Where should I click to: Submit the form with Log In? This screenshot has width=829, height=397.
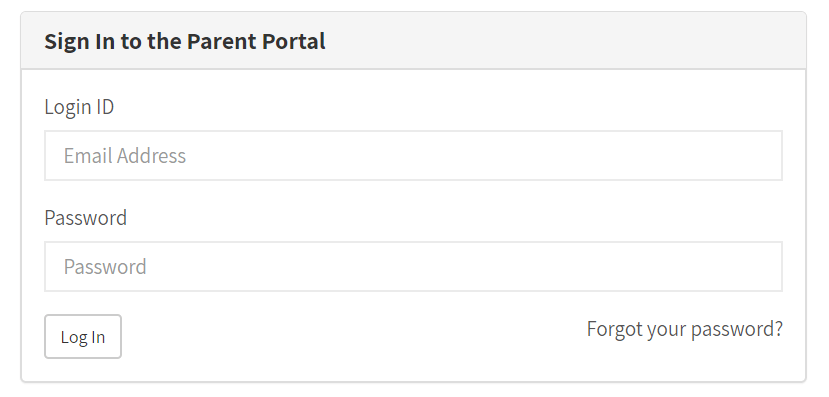click(82, 337)
